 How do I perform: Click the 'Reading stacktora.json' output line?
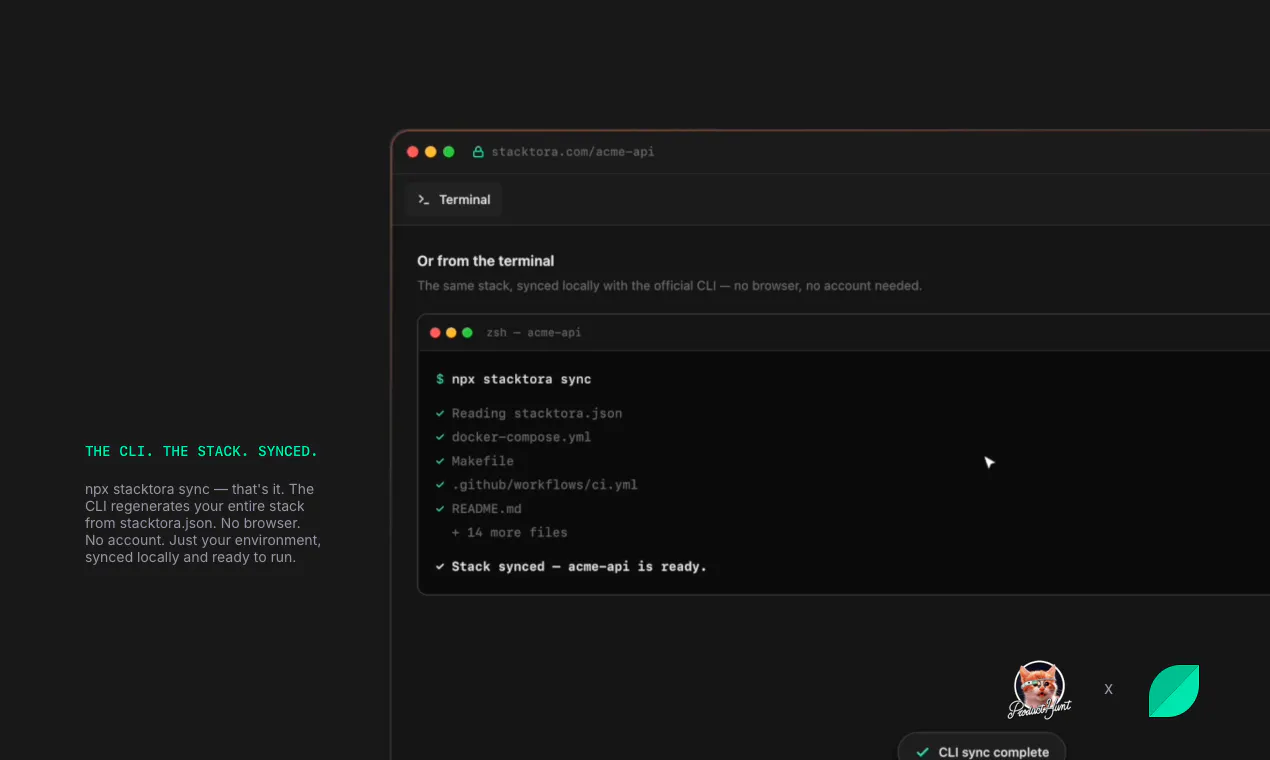pos(537,413)
